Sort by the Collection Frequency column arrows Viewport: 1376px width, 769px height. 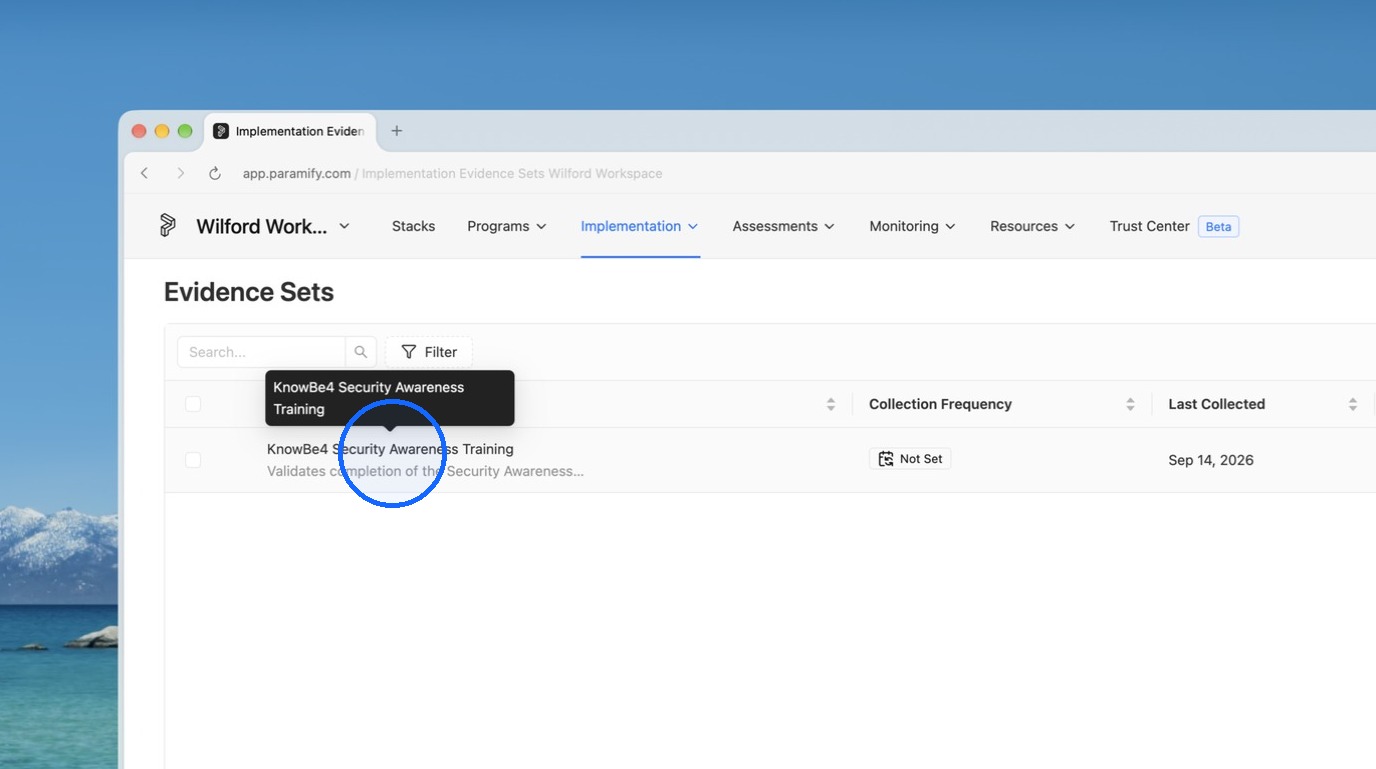1130,404
